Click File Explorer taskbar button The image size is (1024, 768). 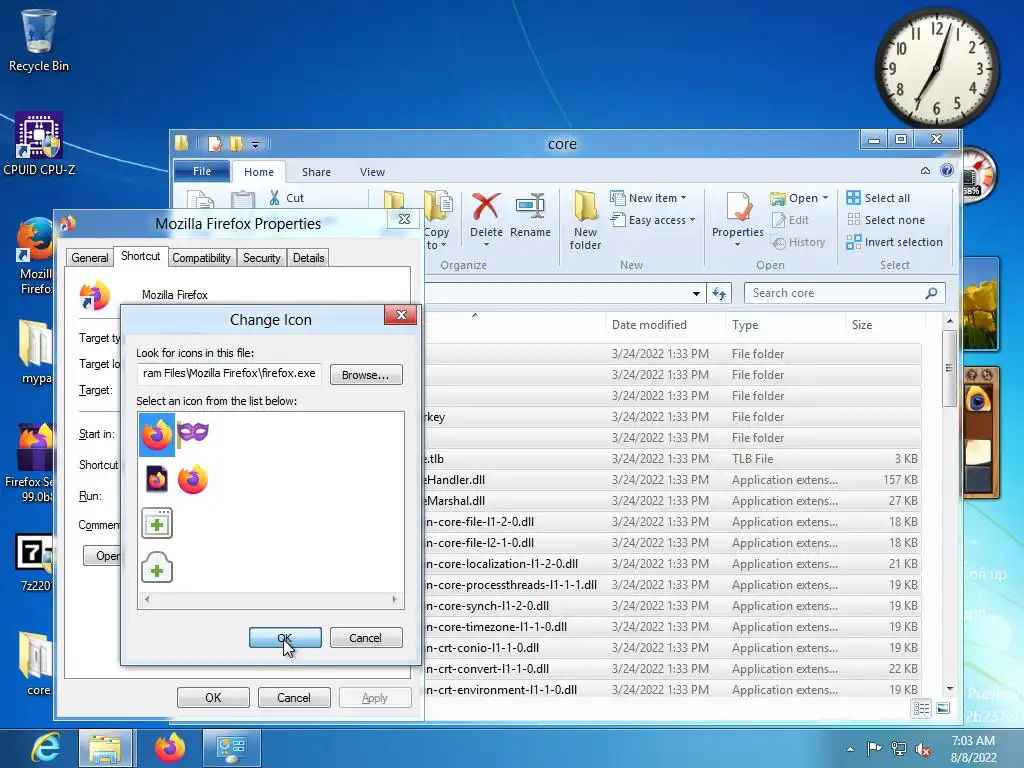(x=105, y=748)
